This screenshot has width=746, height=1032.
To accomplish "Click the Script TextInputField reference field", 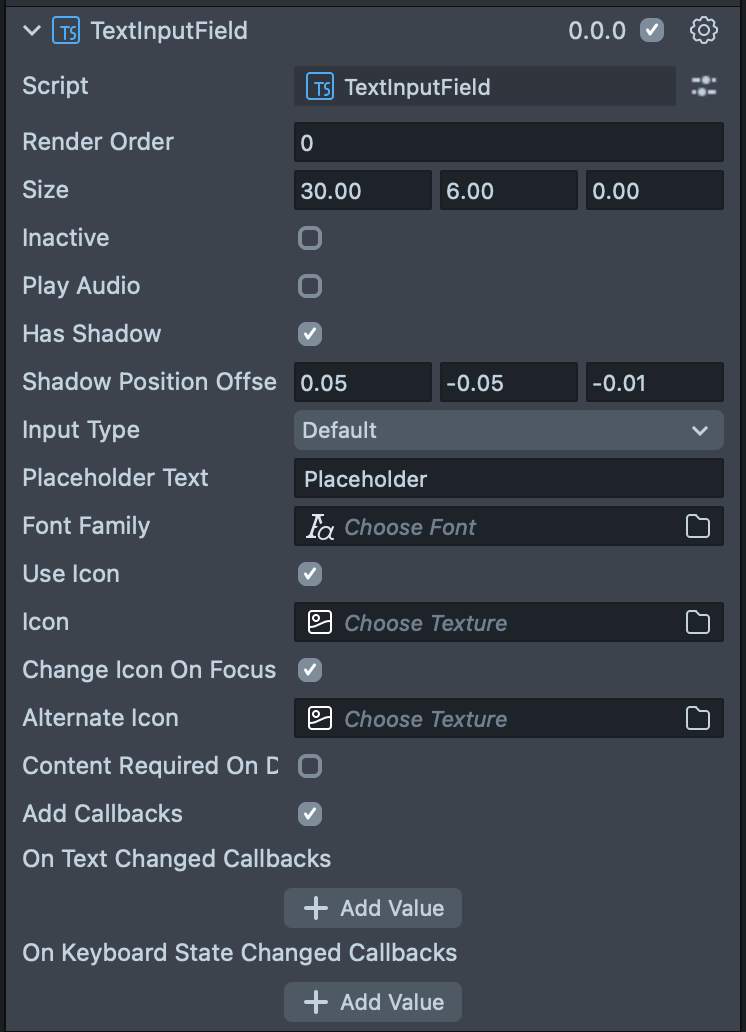I will click(x=485, y=87).
